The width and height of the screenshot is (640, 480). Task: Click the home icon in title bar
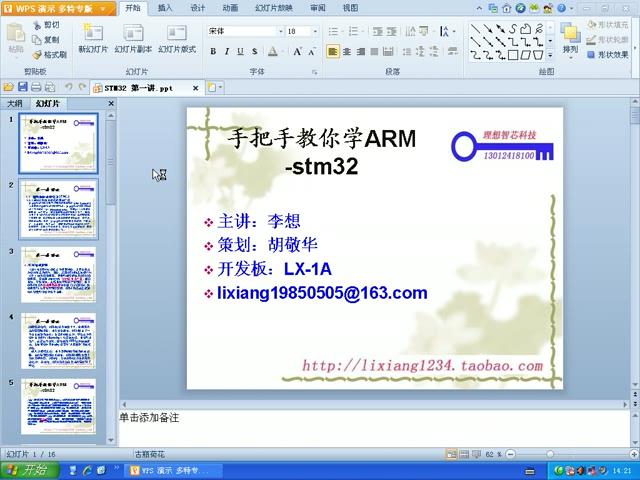pyautogui.click(x=507, y=8)
